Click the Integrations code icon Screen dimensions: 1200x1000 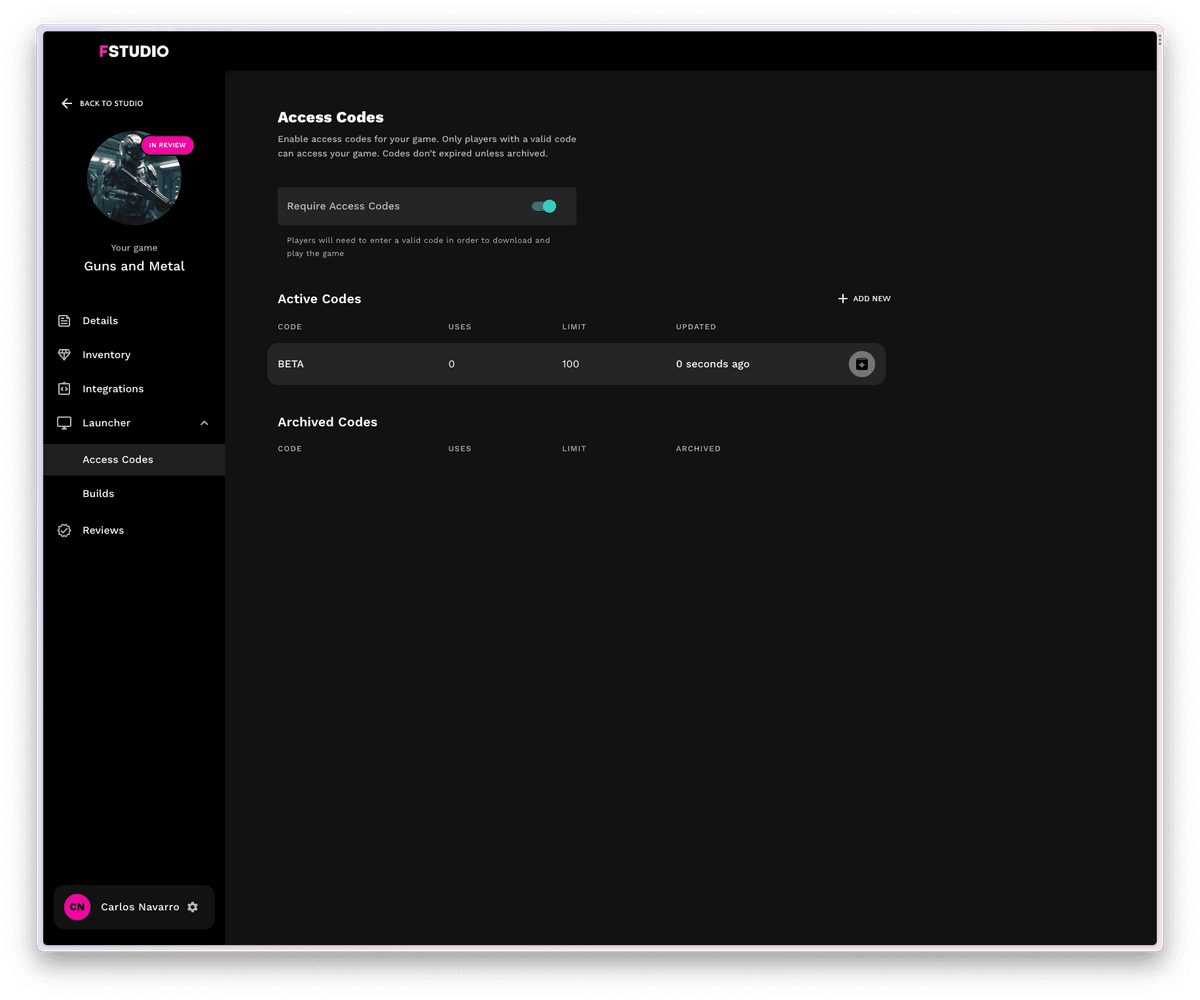pyautogui.click(x=64, y=389)
